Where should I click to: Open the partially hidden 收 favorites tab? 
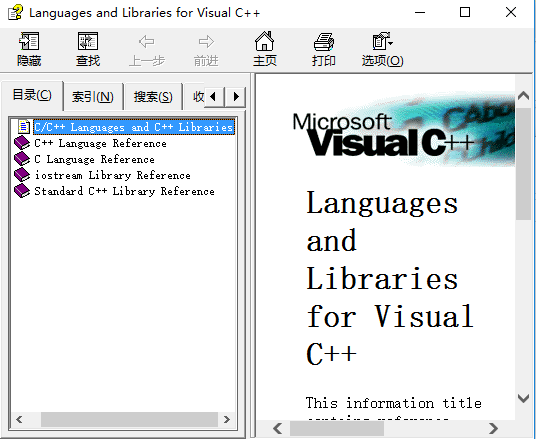[x=196, y=97]
